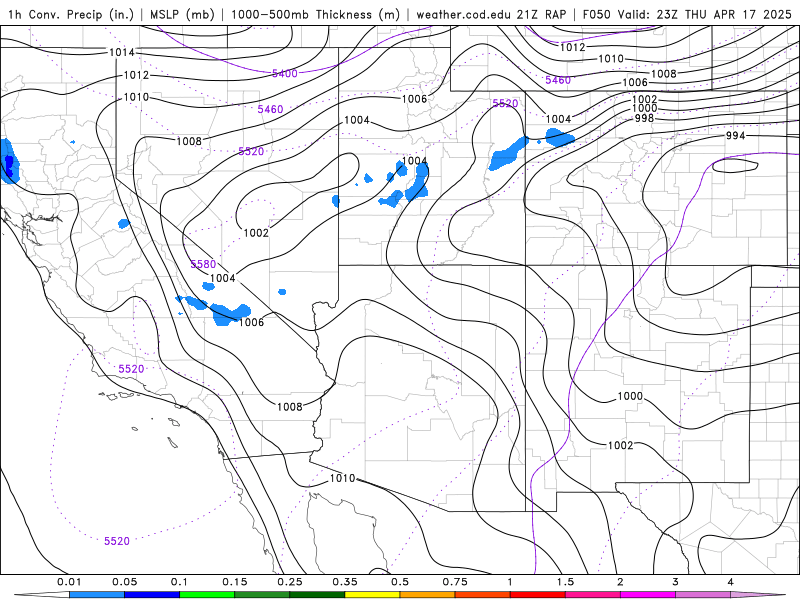Image resolution: width=800 pixels, height=600 pixels.
Task: Click the "0.01" legend value
Action: point(69,582)
